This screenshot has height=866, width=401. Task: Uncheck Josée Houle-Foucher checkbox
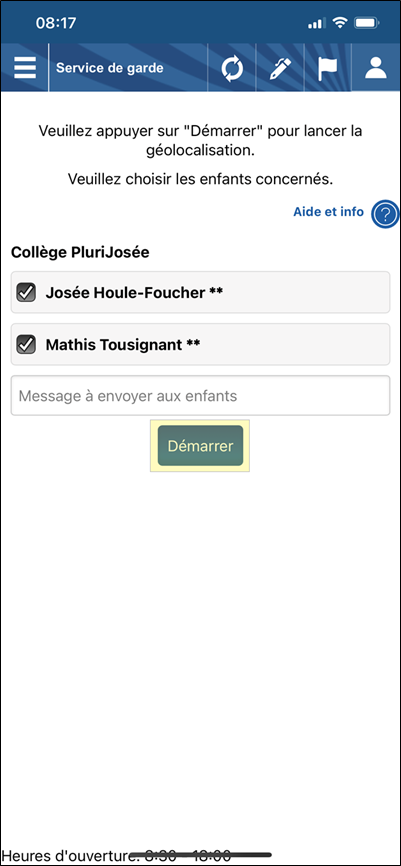(26, 292)
